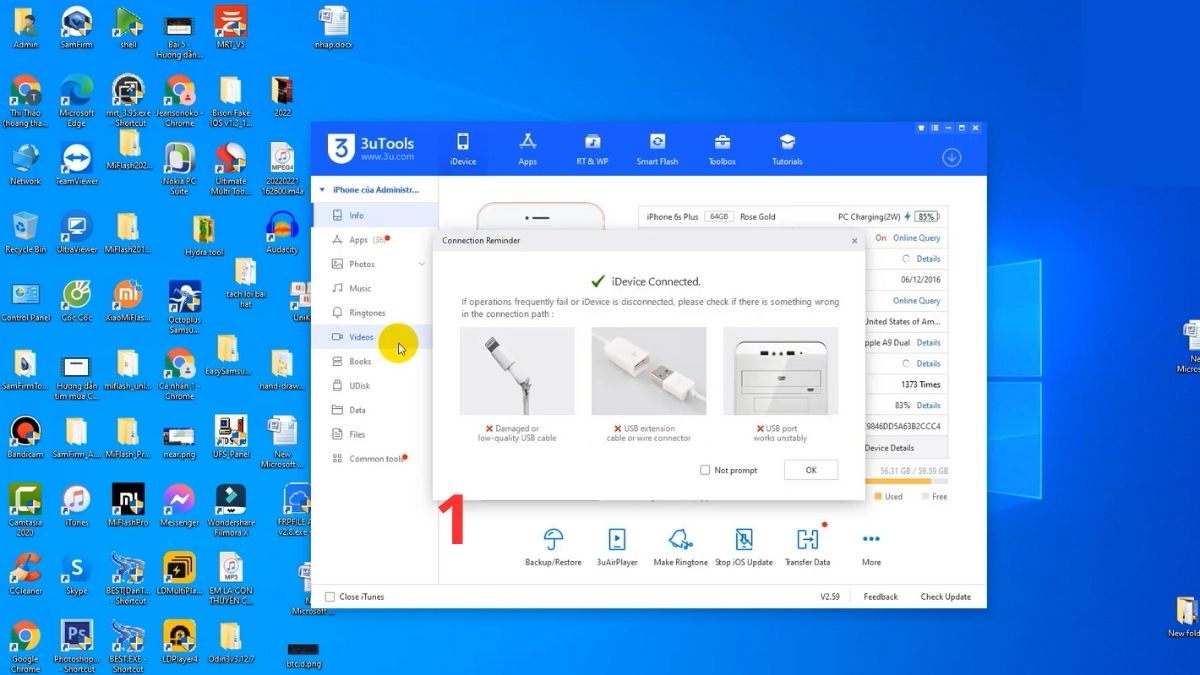
Task: Select the Camtasia 2020 desktop icon
Action: click(x=25, y=510)
